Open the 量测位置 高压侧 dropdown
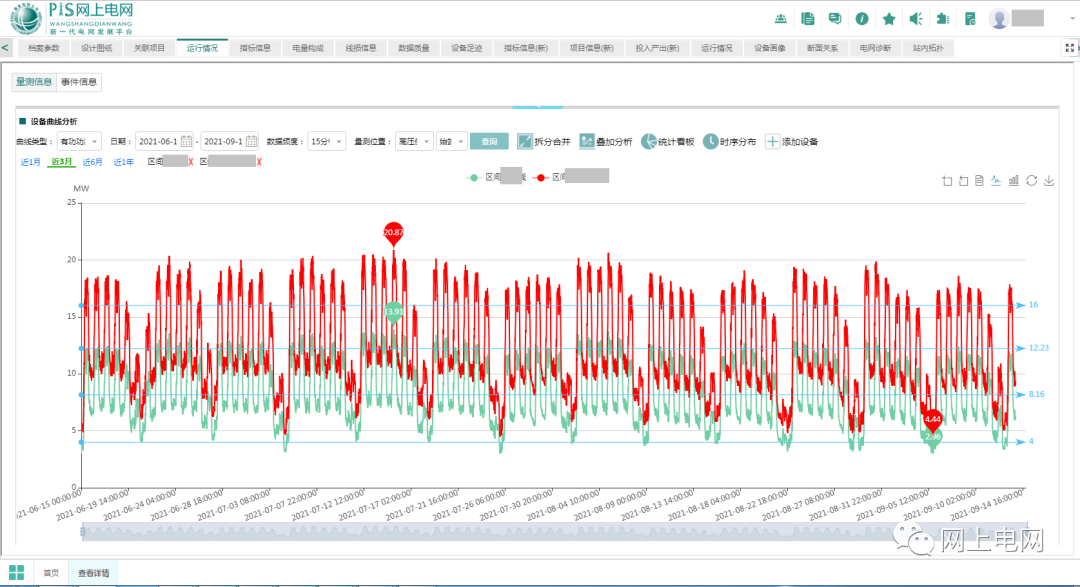The width and height of the screenshot is (1080, 587). coord(414,141)
